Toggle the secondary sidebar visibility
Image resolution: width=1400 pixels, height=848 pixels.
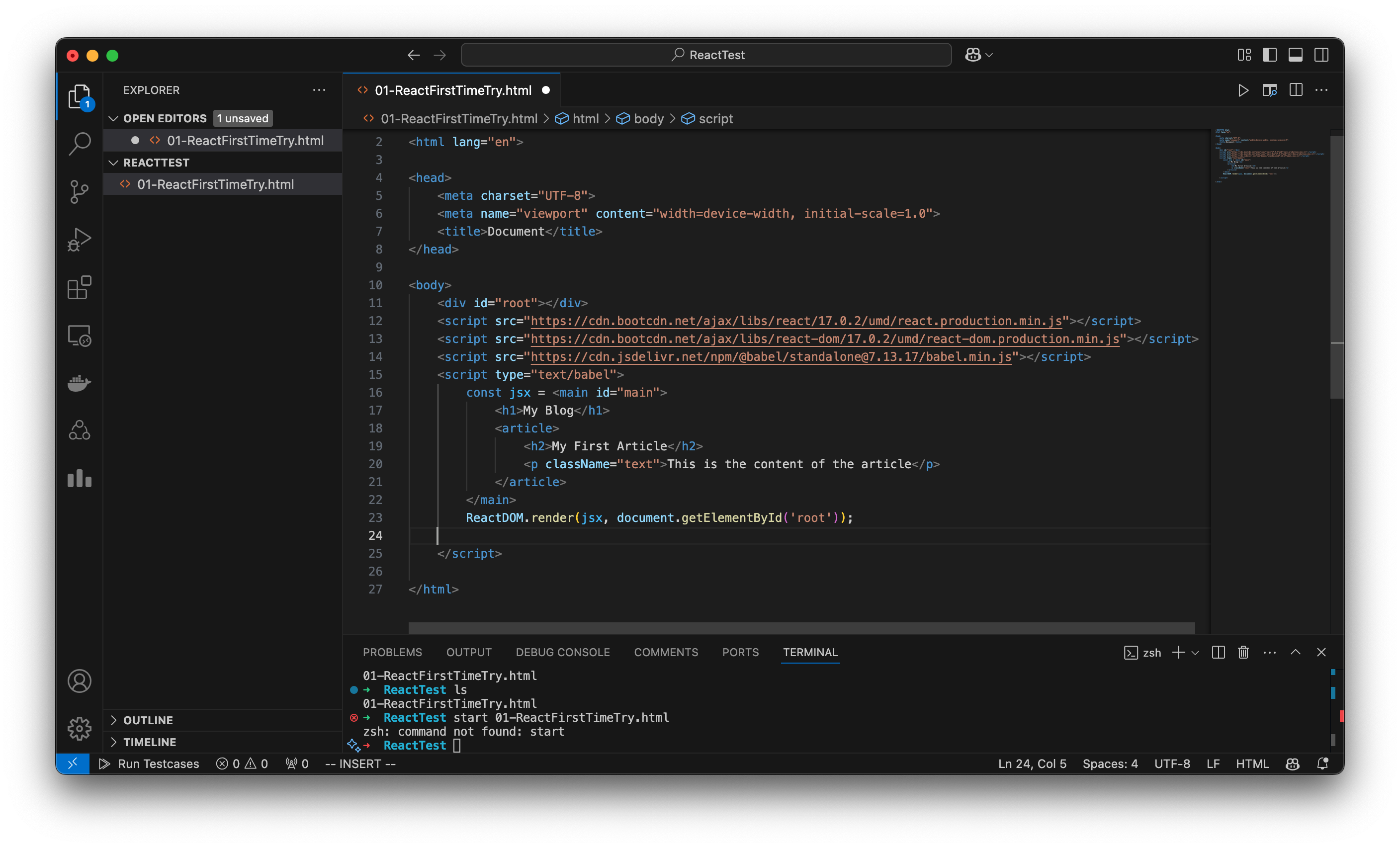(x=1321, y=55)
